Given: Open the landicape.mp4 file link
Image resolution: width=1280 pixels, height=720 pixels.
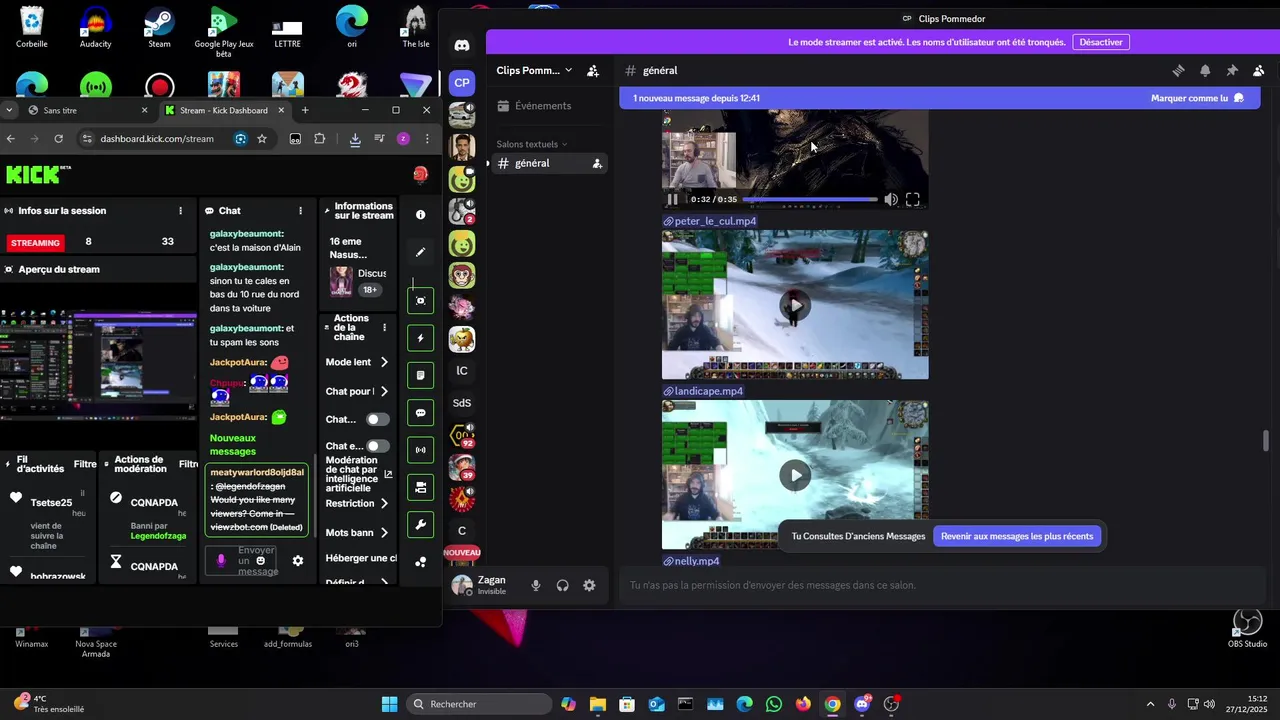Looking at the screenshot, I should (709, 391).
